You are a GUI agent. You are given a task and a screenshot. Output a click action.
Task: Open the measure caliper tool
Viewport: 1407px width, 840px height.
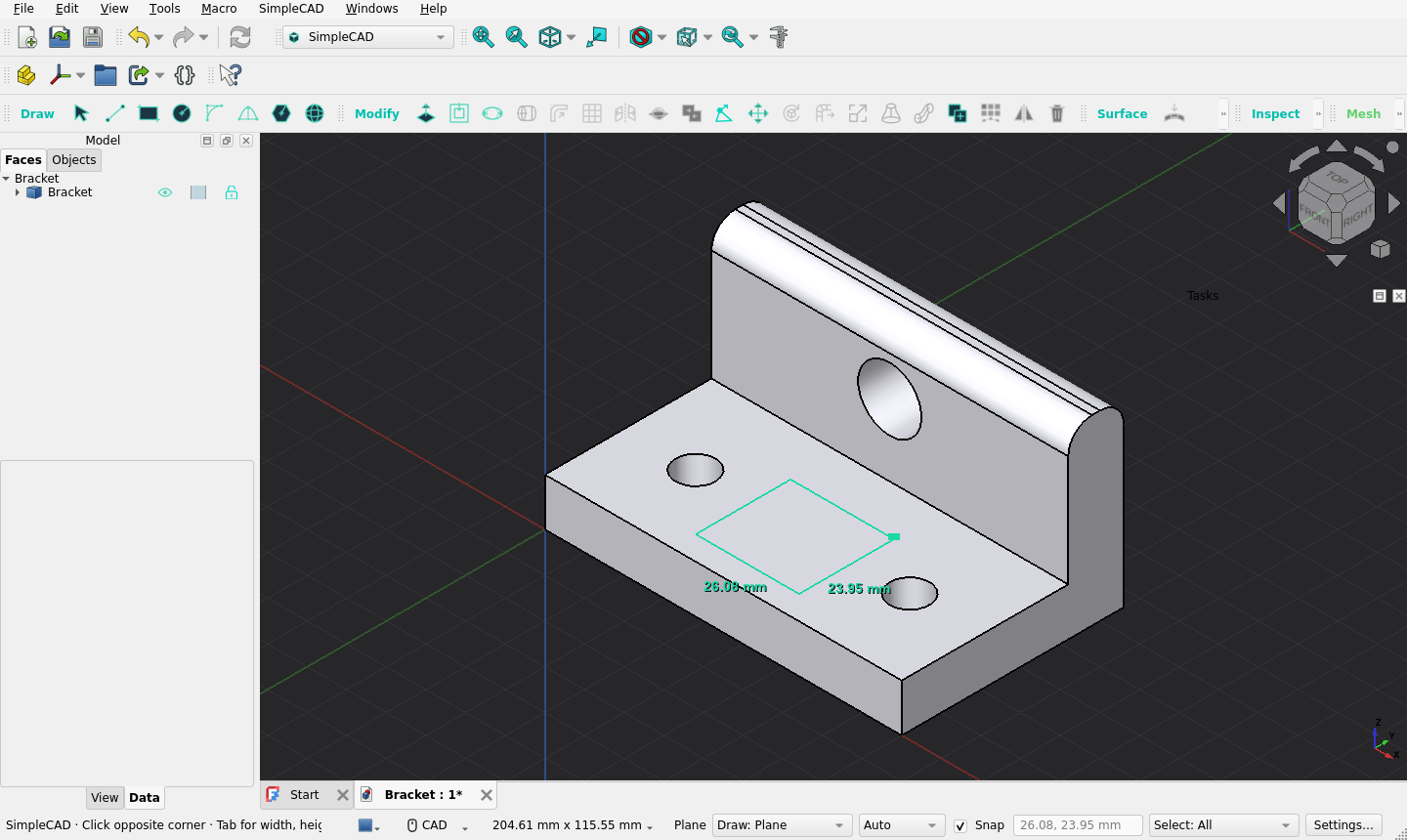pos(779,37)
